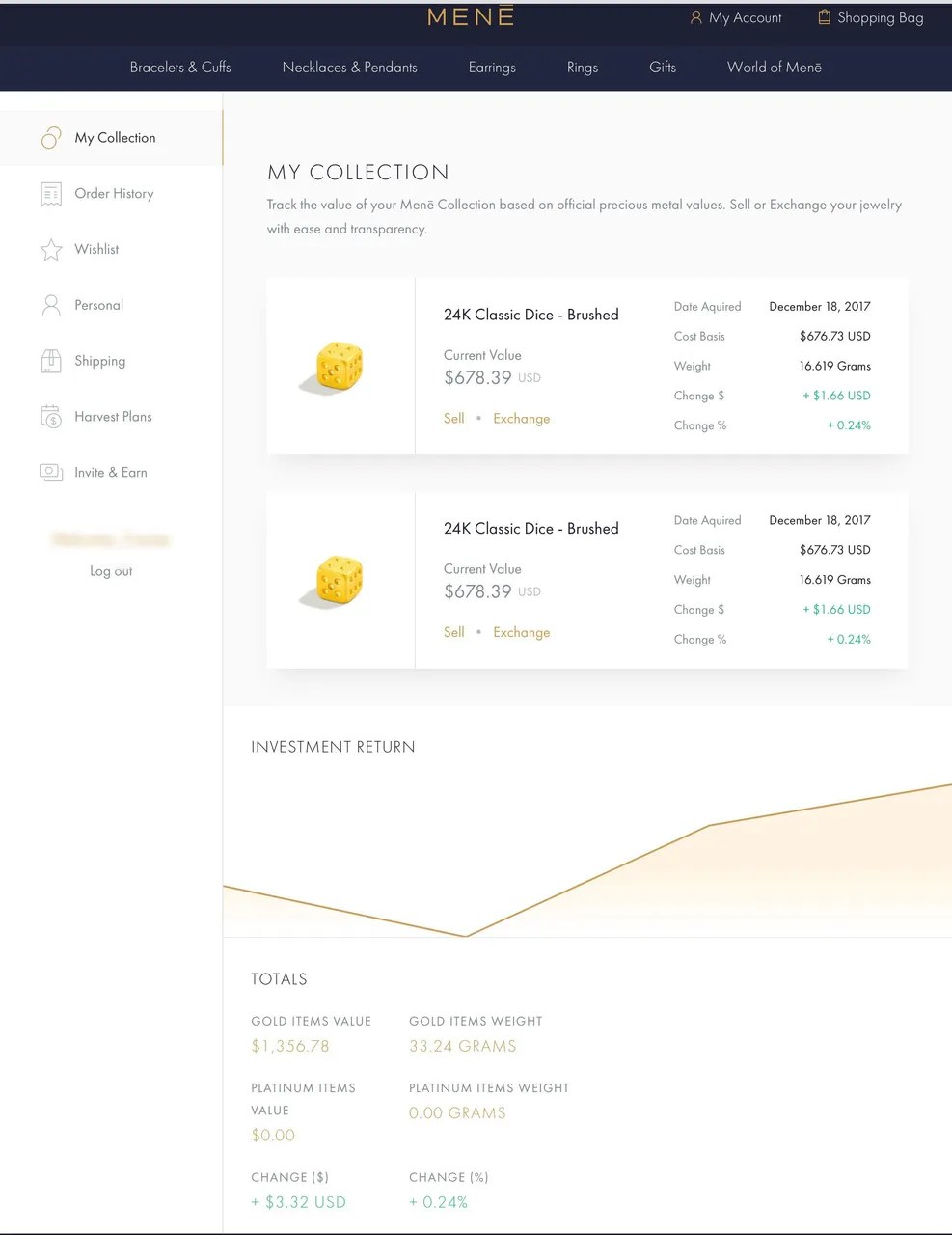
Task: Open Bracelets & Cuffs menu
Action: (x=180, y=68)
